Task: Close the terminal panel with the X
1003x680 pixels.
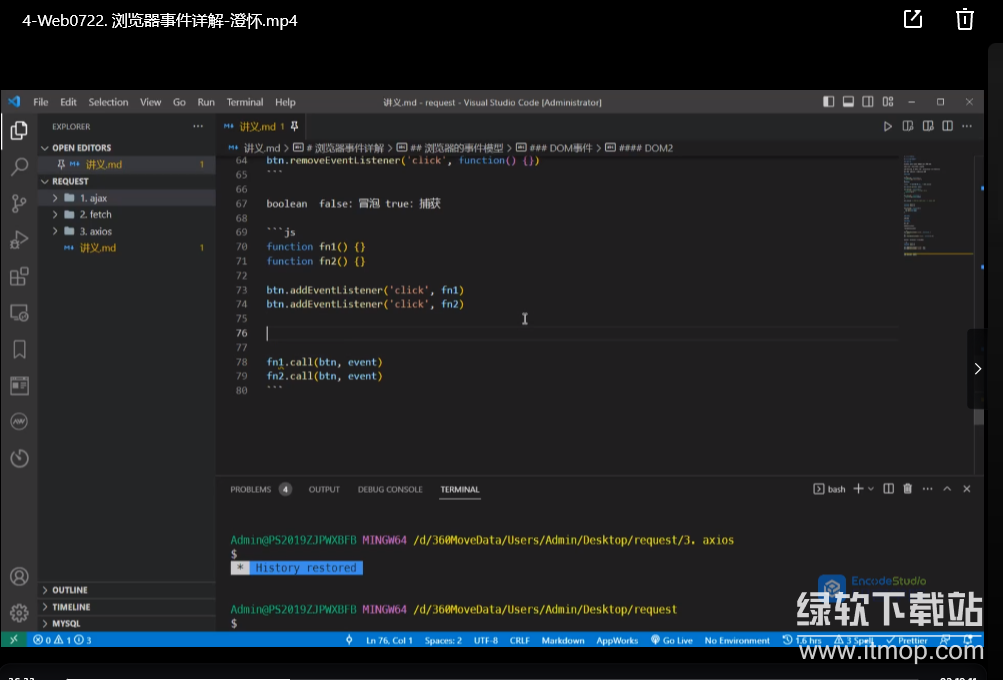Action: pos(967,489)
